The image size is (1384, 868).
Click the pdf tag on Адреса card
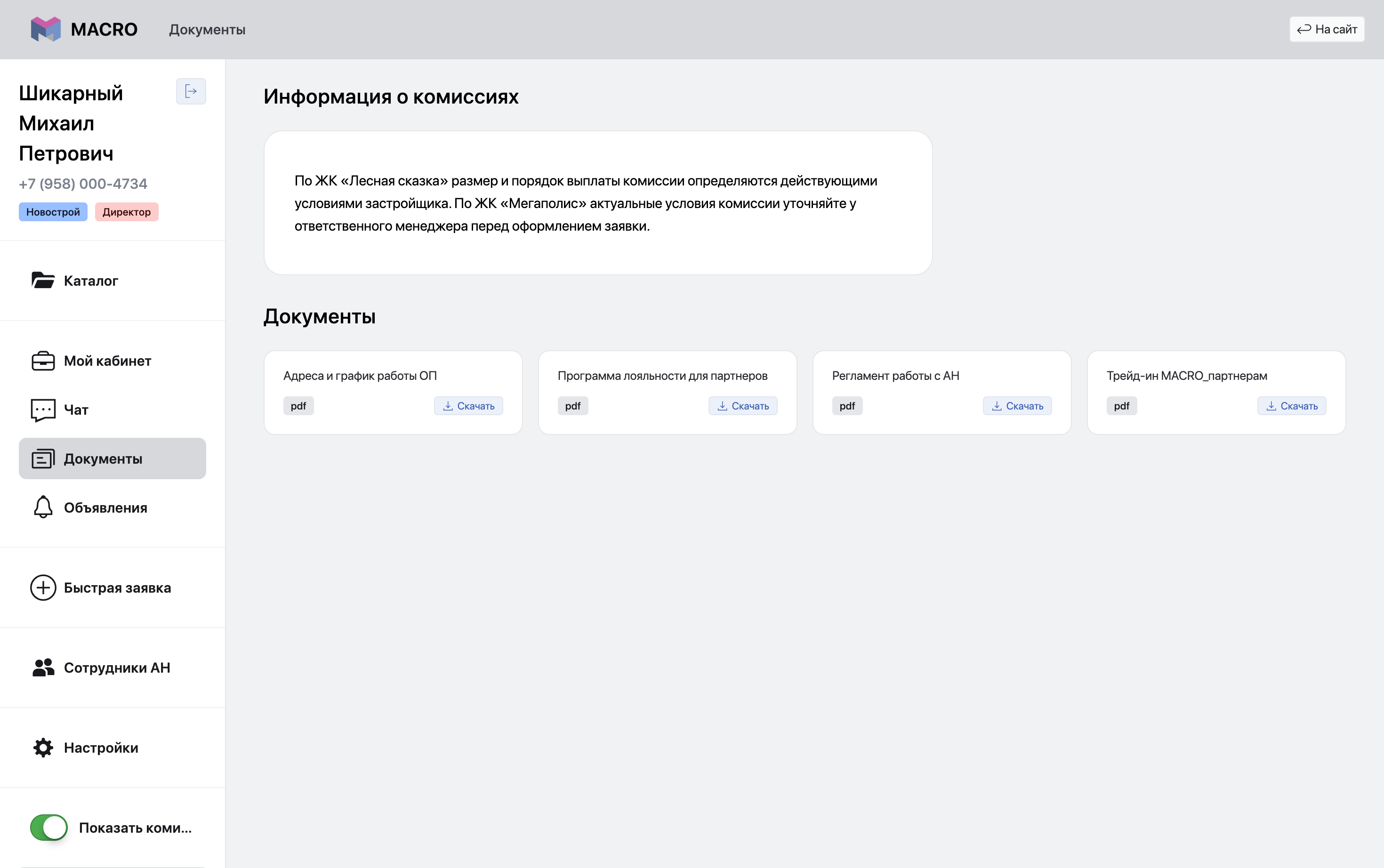[298, 406]
